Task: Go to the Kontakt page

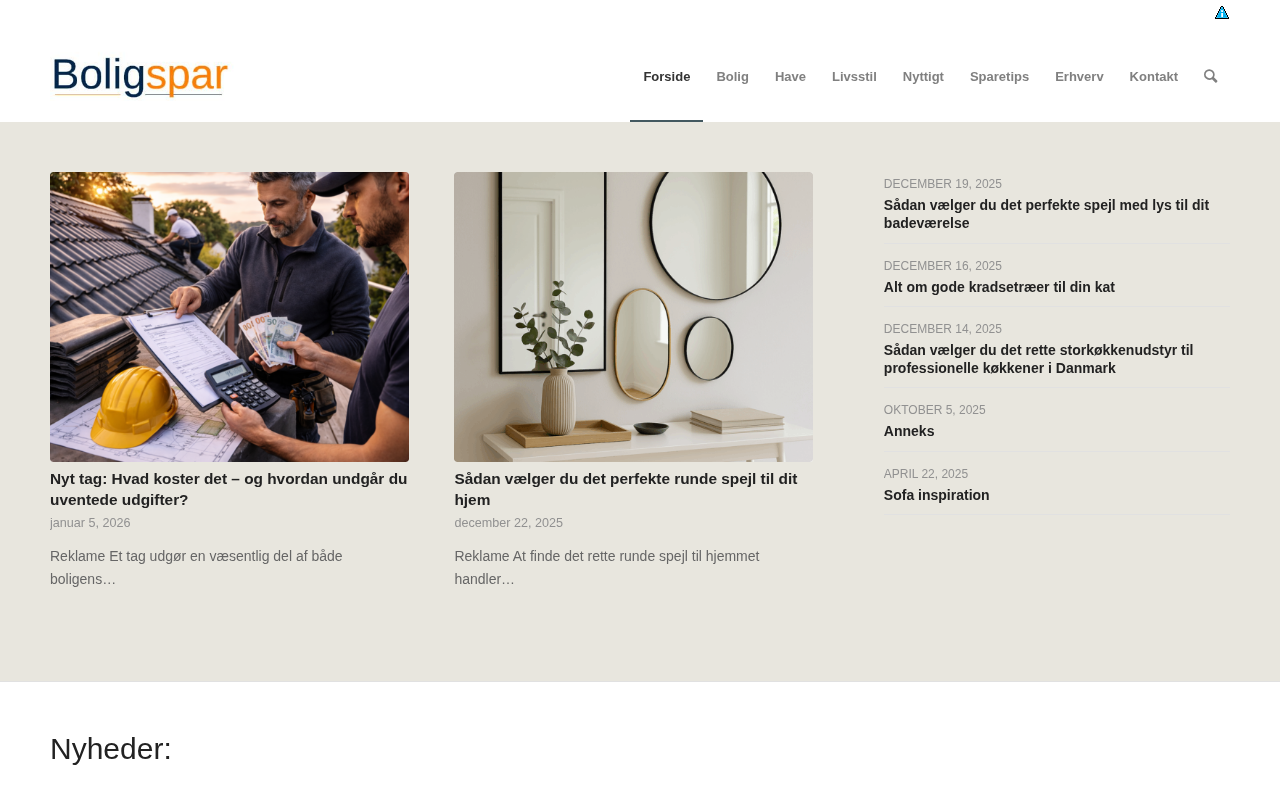Action: [x=1153, y=77]
